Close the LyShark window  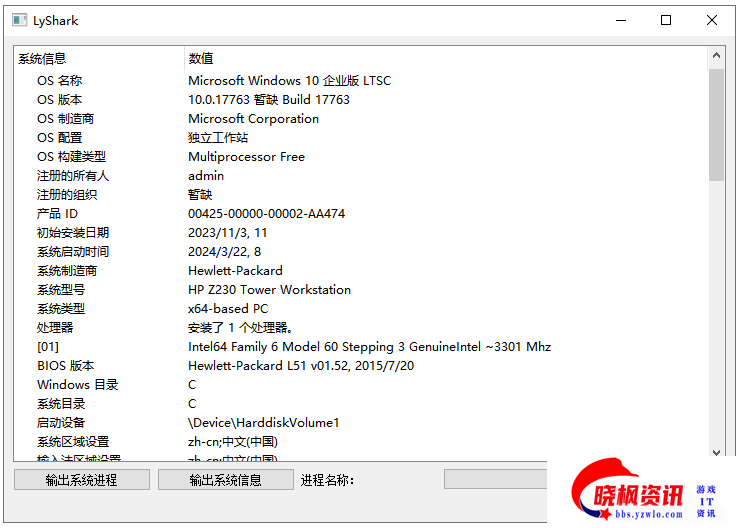(712, 20)
